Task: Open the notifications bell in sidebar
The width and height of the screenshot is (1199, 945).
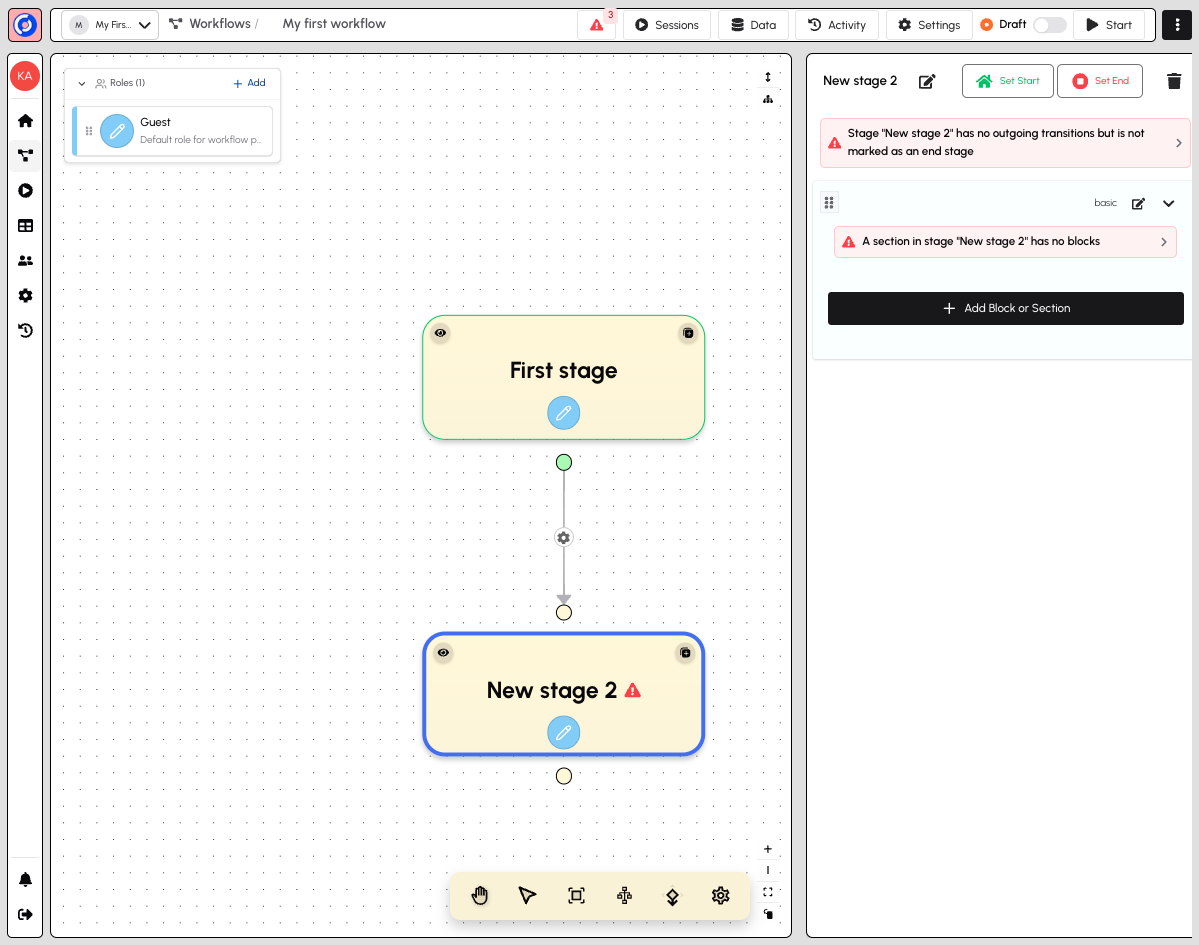Action: (x=25, y=879)
